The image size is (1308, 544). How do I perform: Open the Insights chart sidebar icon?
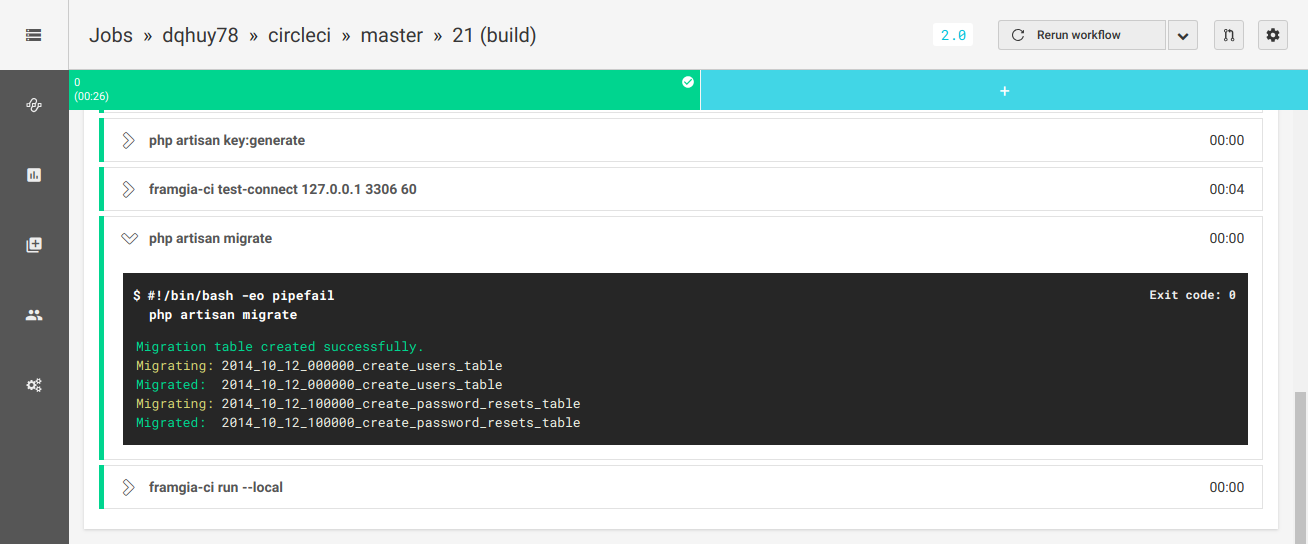point(34,175)
